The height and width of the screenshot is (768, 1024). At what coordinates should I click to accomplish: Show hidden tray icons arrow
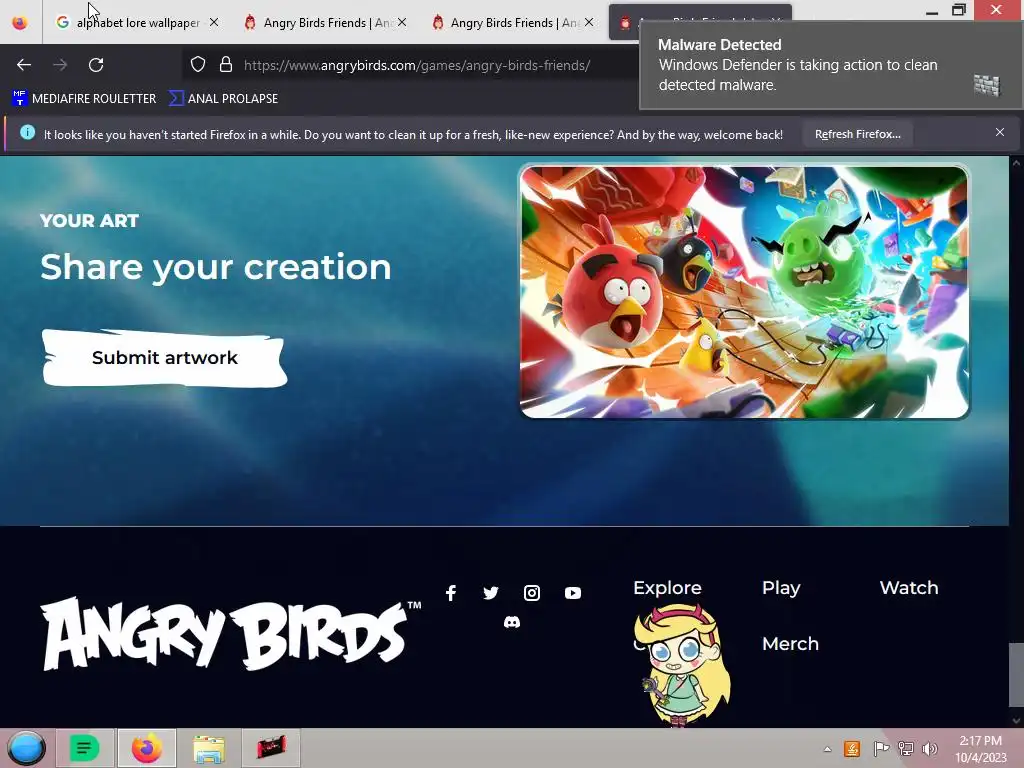tap(827, 749)
